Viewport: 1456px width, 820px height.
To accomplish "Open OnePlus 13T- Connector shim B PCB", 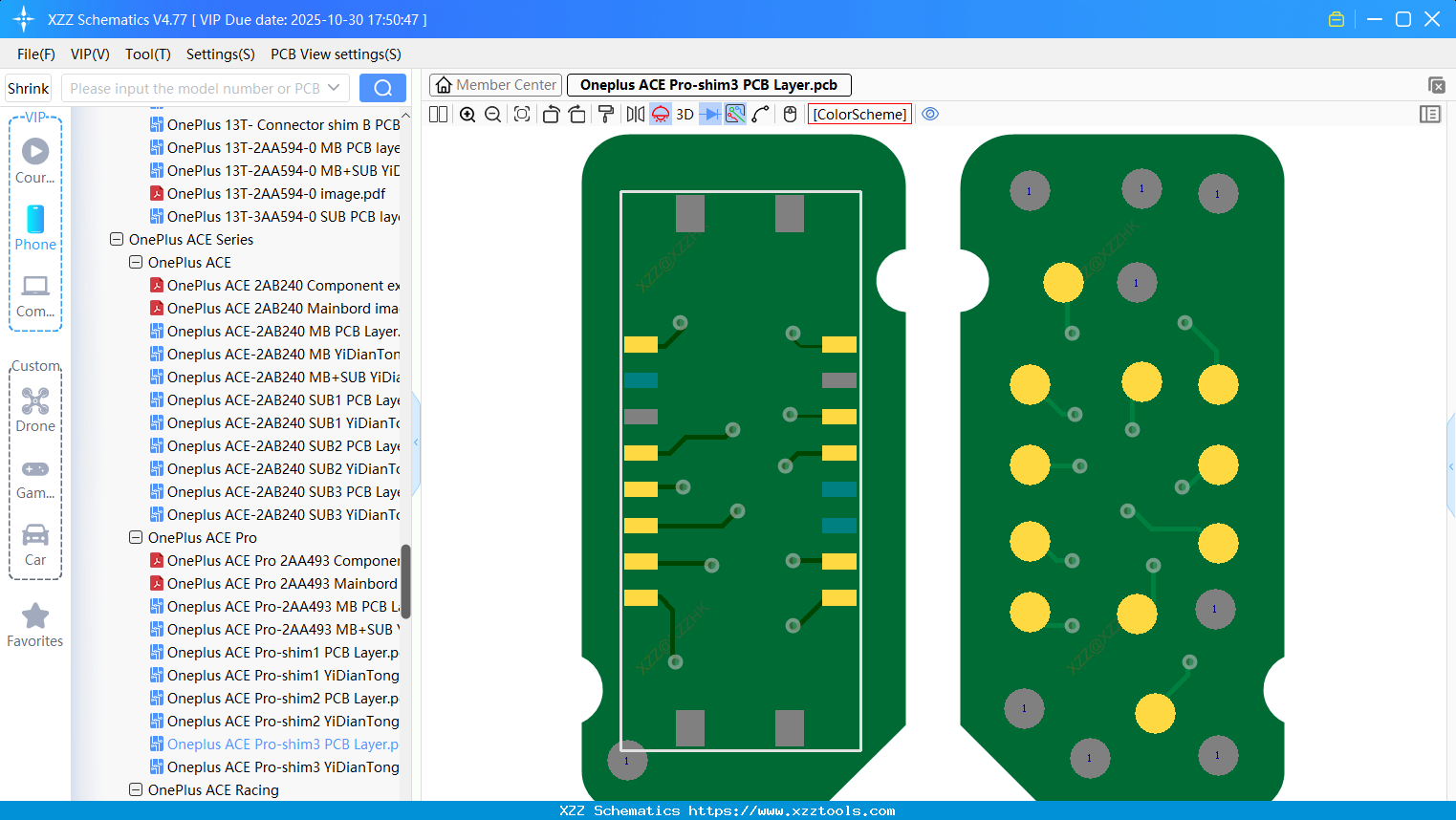I will click(x=275, y=124).
